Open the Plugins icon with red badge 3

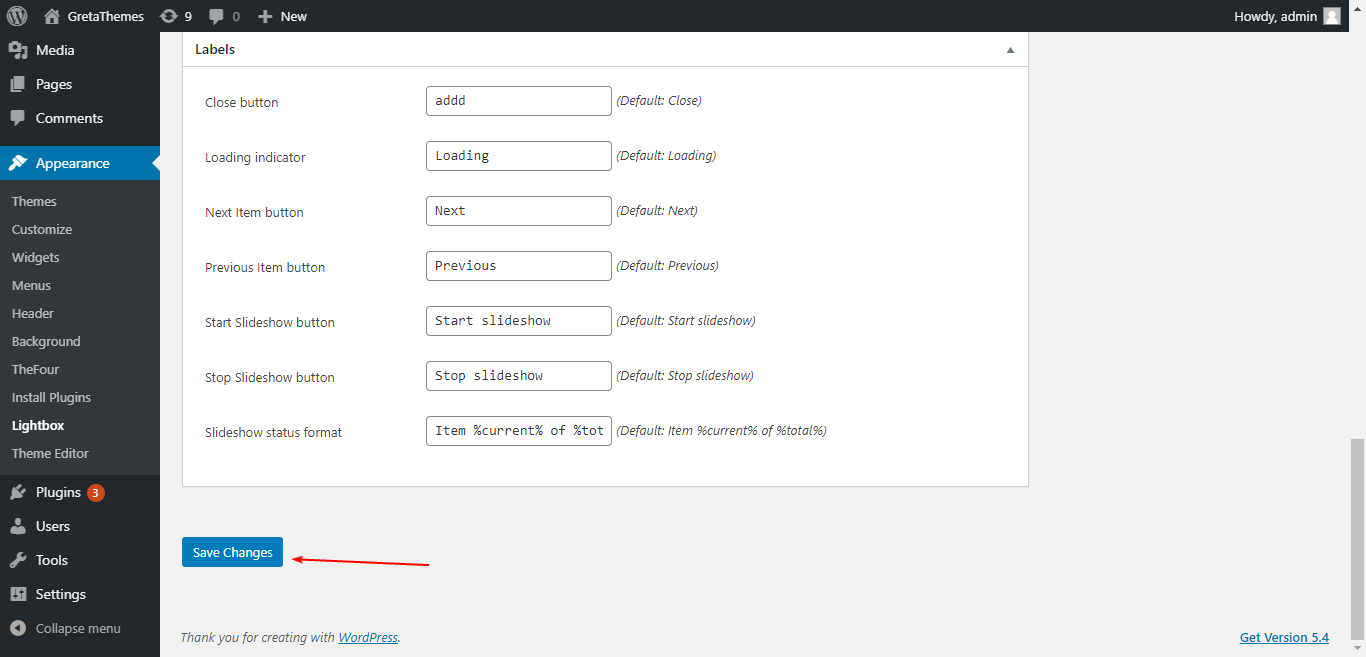(18, 491)
